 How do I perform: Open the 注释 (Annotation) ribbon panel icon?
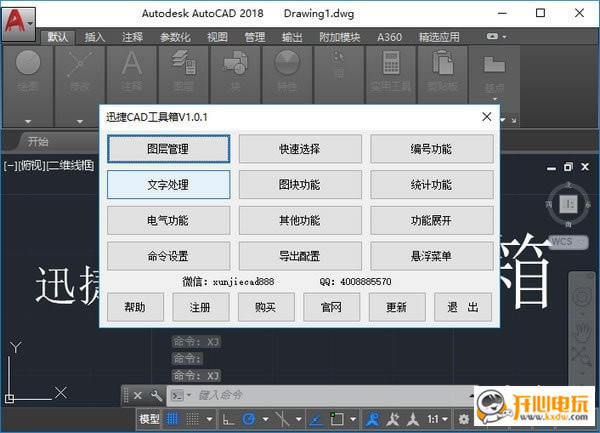click(132, 73)
